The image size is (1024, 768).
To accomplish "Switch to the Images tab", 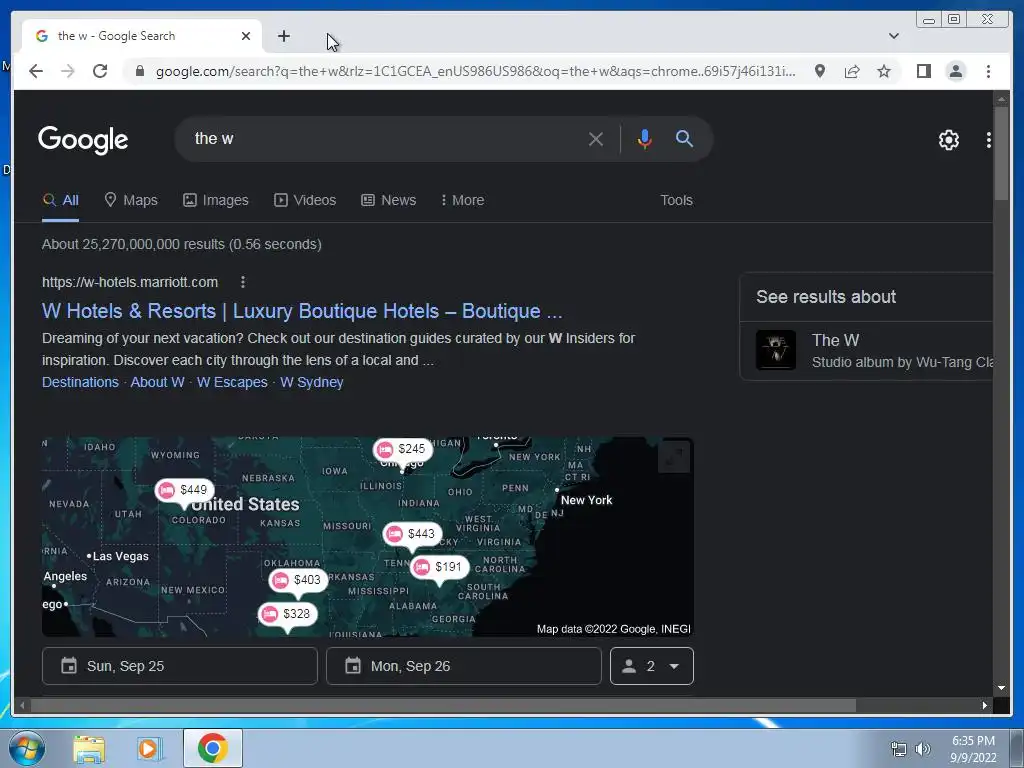I will [x=216, y=200].
